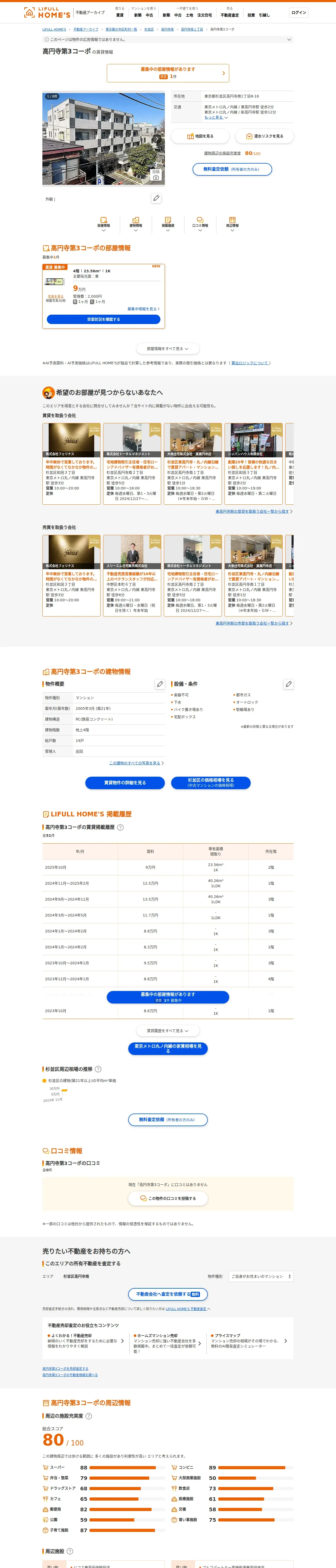Edit 物件概要 with the pencil icon
Viewport: 336px width, 1568px height.
click(x=160, y=684)
